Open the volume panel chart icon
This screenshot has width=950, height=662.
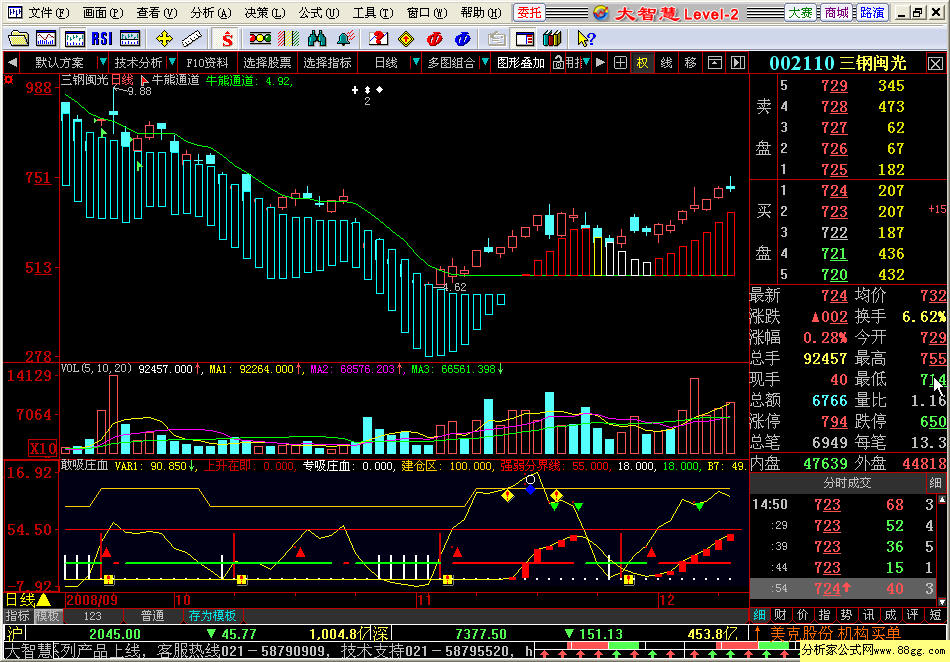tap(130, 39)
